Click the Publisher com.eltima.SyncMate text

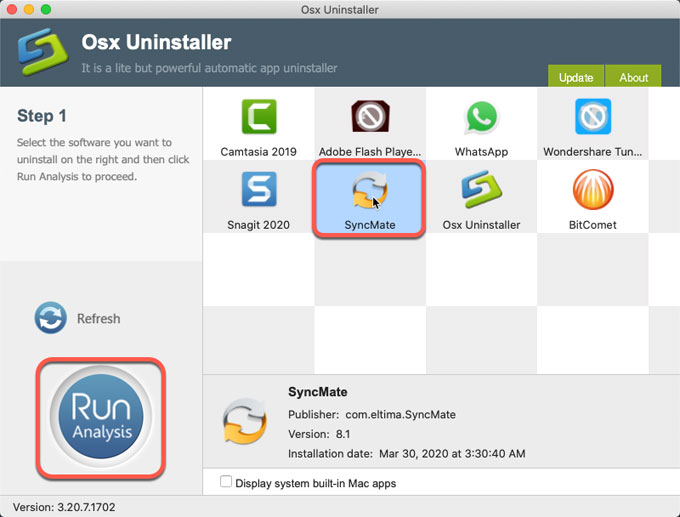[372, 415]
